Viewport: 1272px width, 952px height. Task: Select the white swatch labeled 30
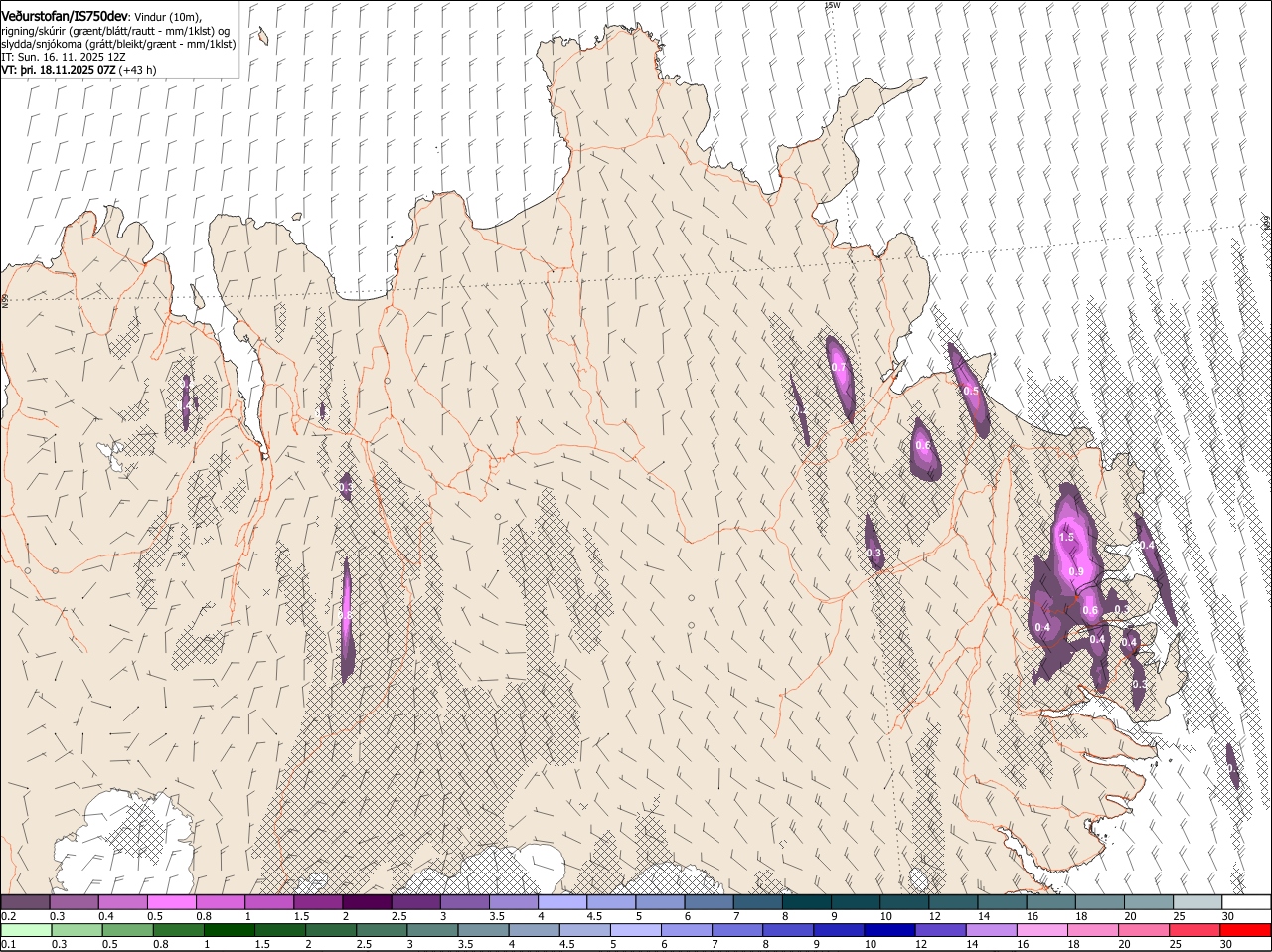coord(1246,902)
